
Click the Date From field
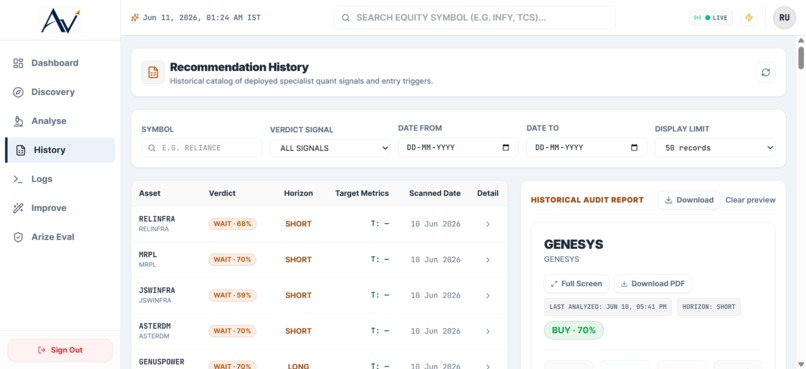coord(458,147)
